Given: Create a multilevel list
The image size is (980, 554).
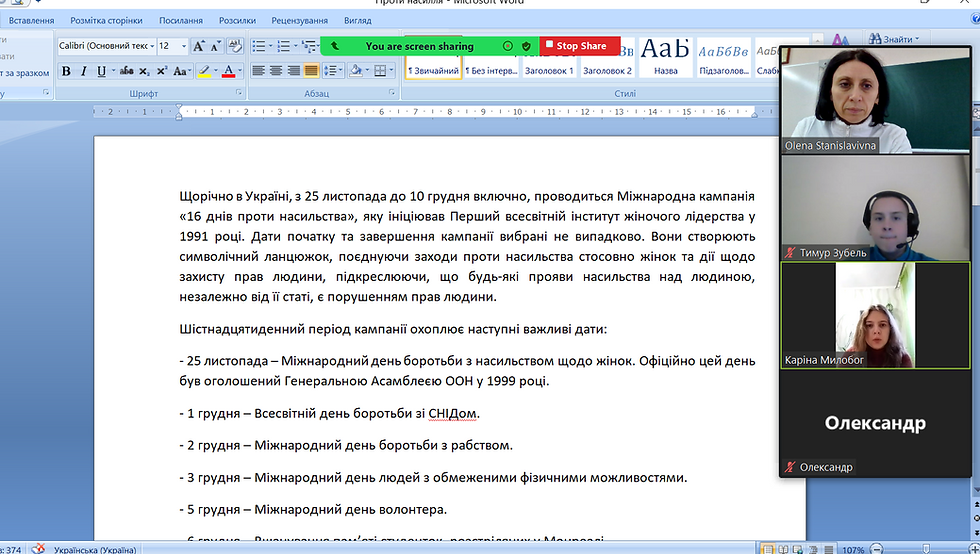Looking at the screenshot, I should tap(309, 46).
